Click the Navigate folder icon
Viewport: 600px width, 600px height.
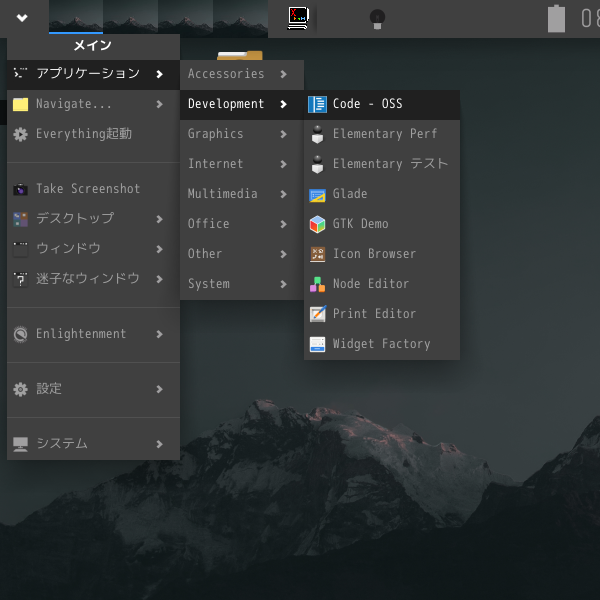20,104
